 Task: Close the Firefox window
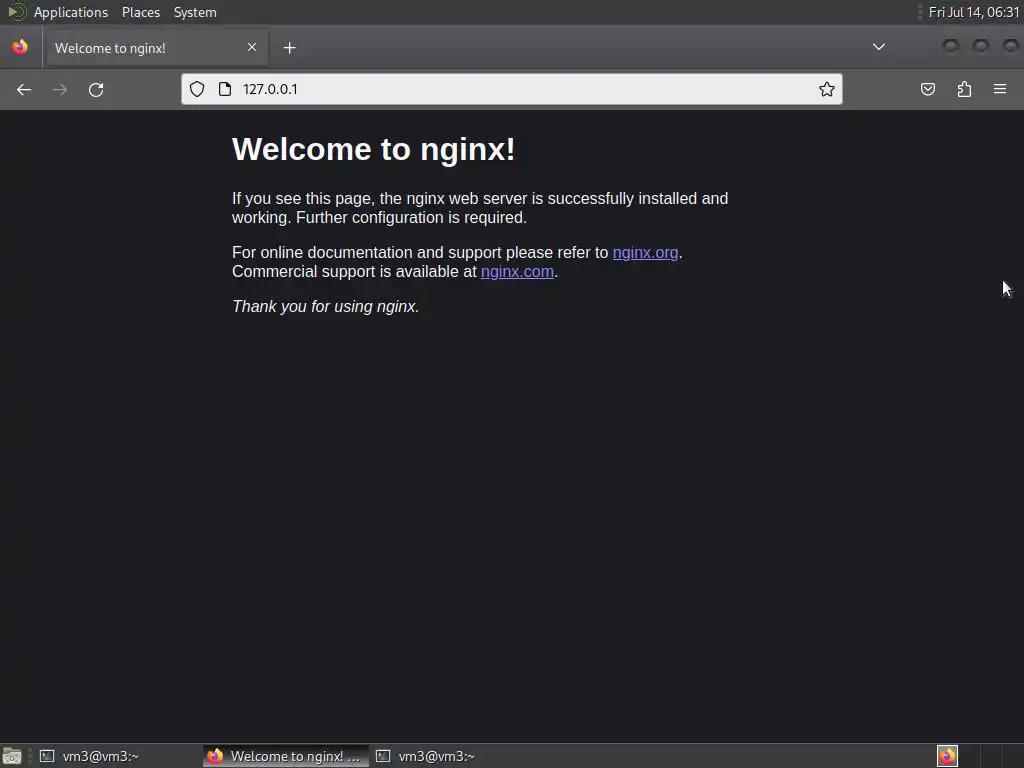pos(1010,46)
